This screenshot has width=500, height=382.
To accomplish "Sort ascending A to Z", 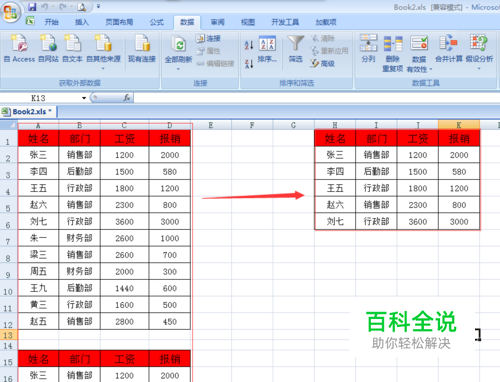I will [x=249, y=45].
